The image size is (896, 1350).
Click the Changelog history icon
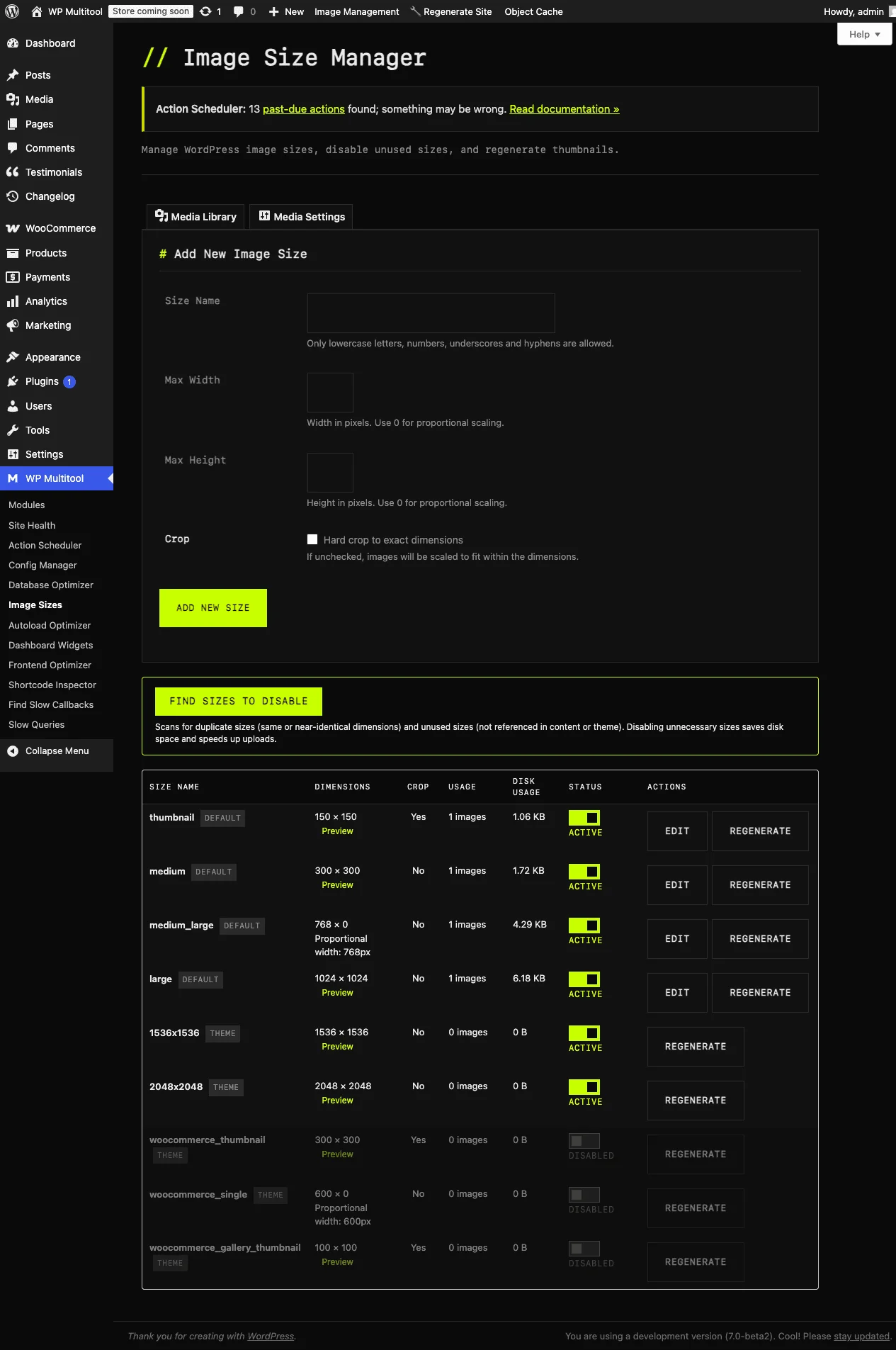pos(13,196)
